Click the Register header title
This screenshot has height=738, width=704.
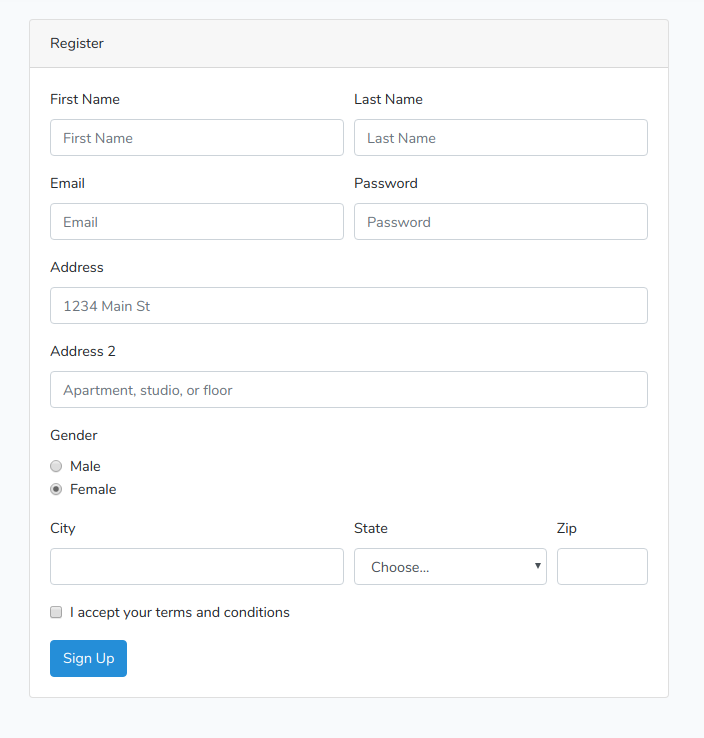77,43
